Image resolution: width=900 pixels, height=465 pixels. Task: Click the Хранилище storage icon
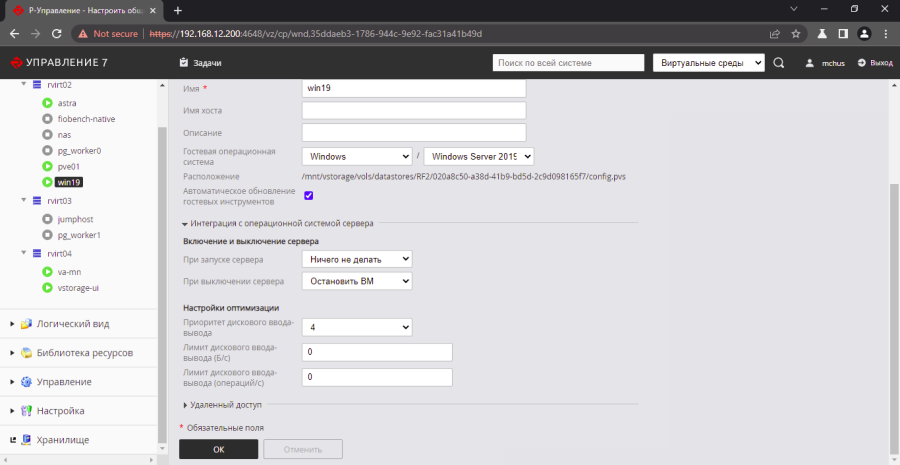coord(26,439)
